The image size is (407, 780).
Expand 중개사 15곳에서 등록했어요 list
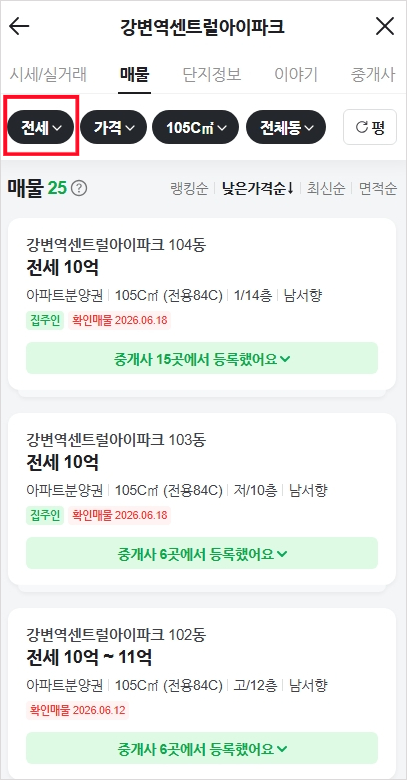(202, 358)
